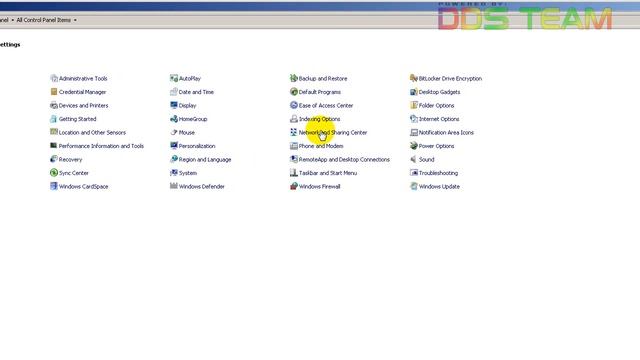Select the All Control Panel Items breadcrumb
Image resolution: width=640 pixels, height=360 pixels.
point(44,20)
